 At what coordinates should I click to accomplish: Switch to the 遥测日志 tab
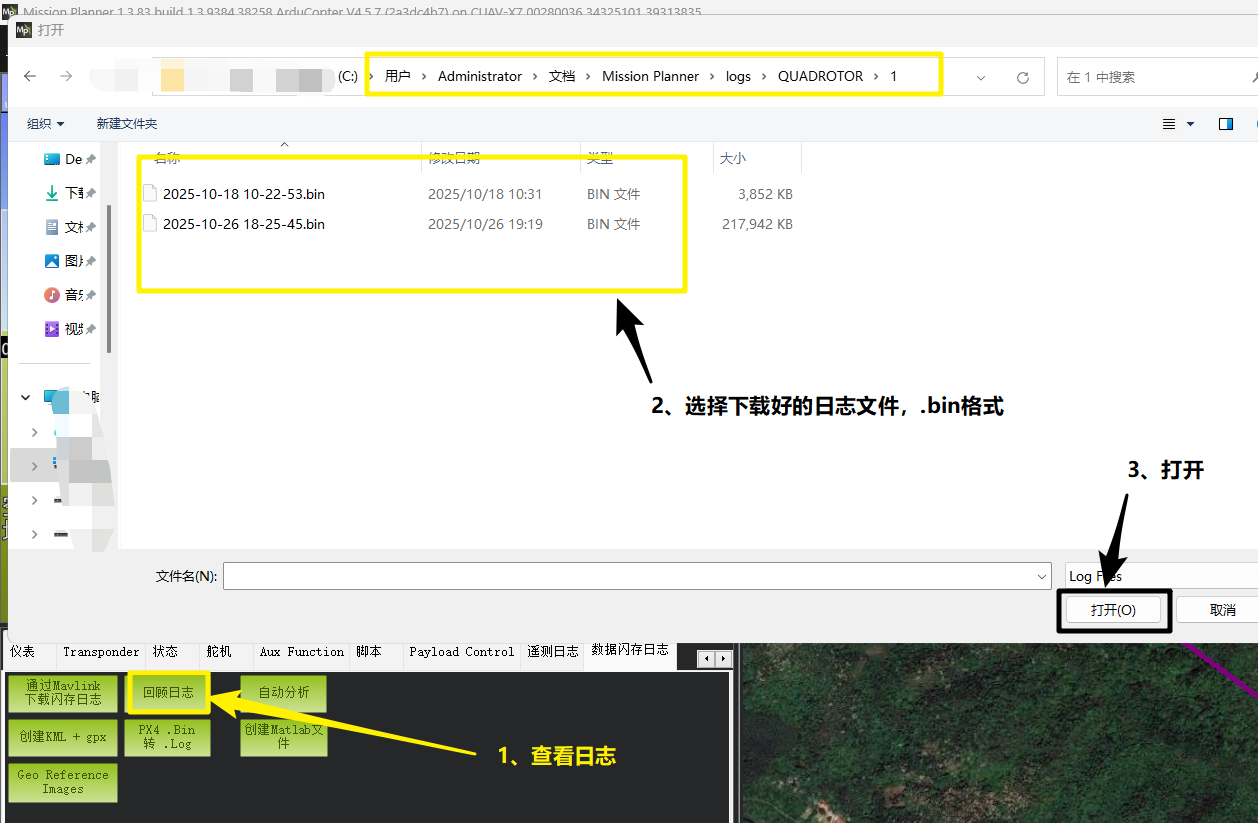553,651
